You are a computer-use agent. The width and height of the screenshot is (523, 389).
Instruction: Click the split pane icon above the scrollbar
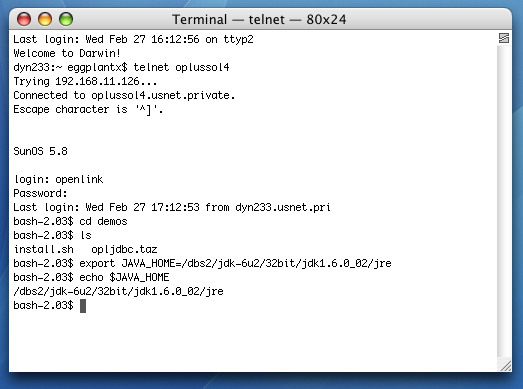(x=504, y=38)
